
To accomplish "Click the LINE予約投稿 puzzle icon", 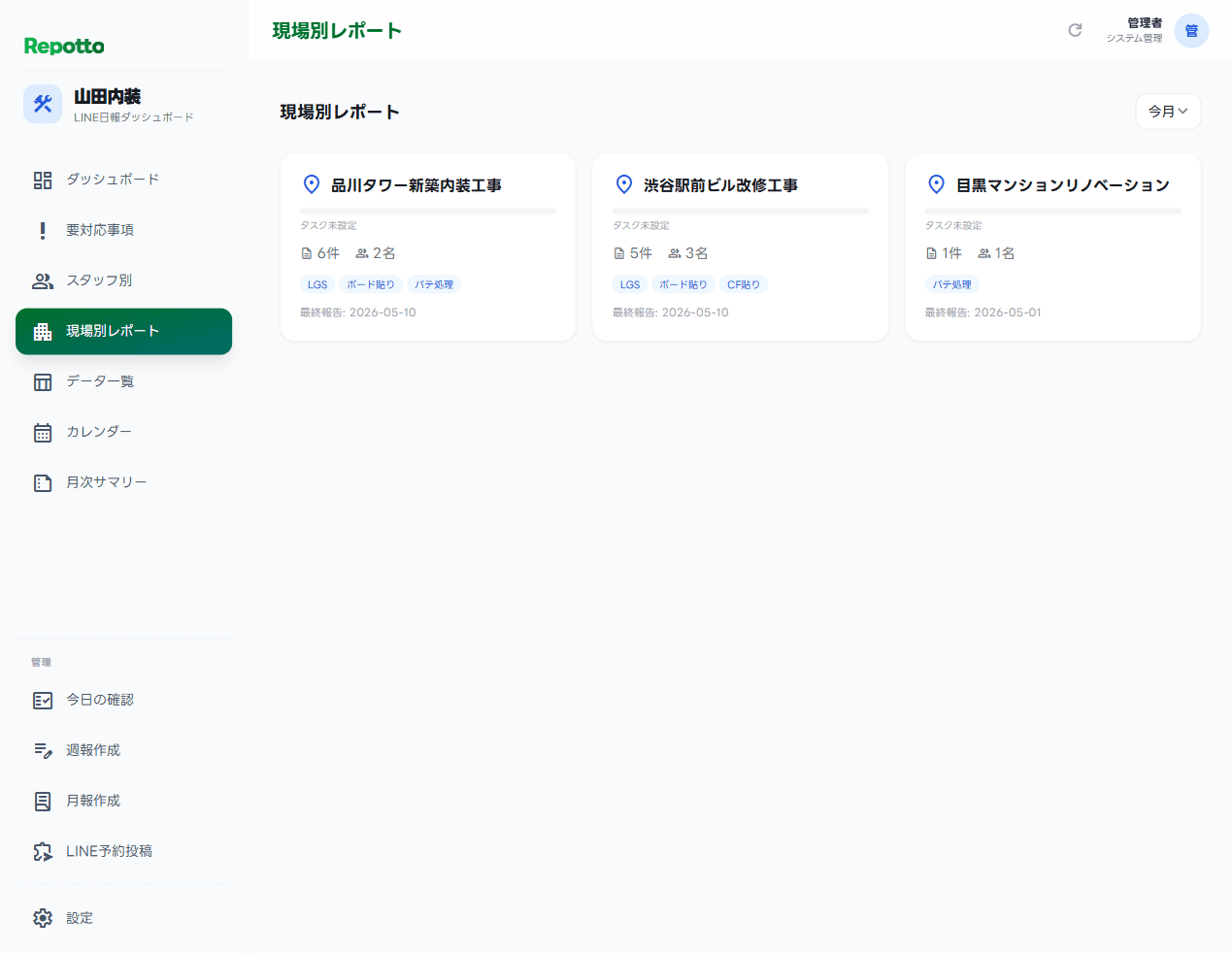I will [43, 851].
